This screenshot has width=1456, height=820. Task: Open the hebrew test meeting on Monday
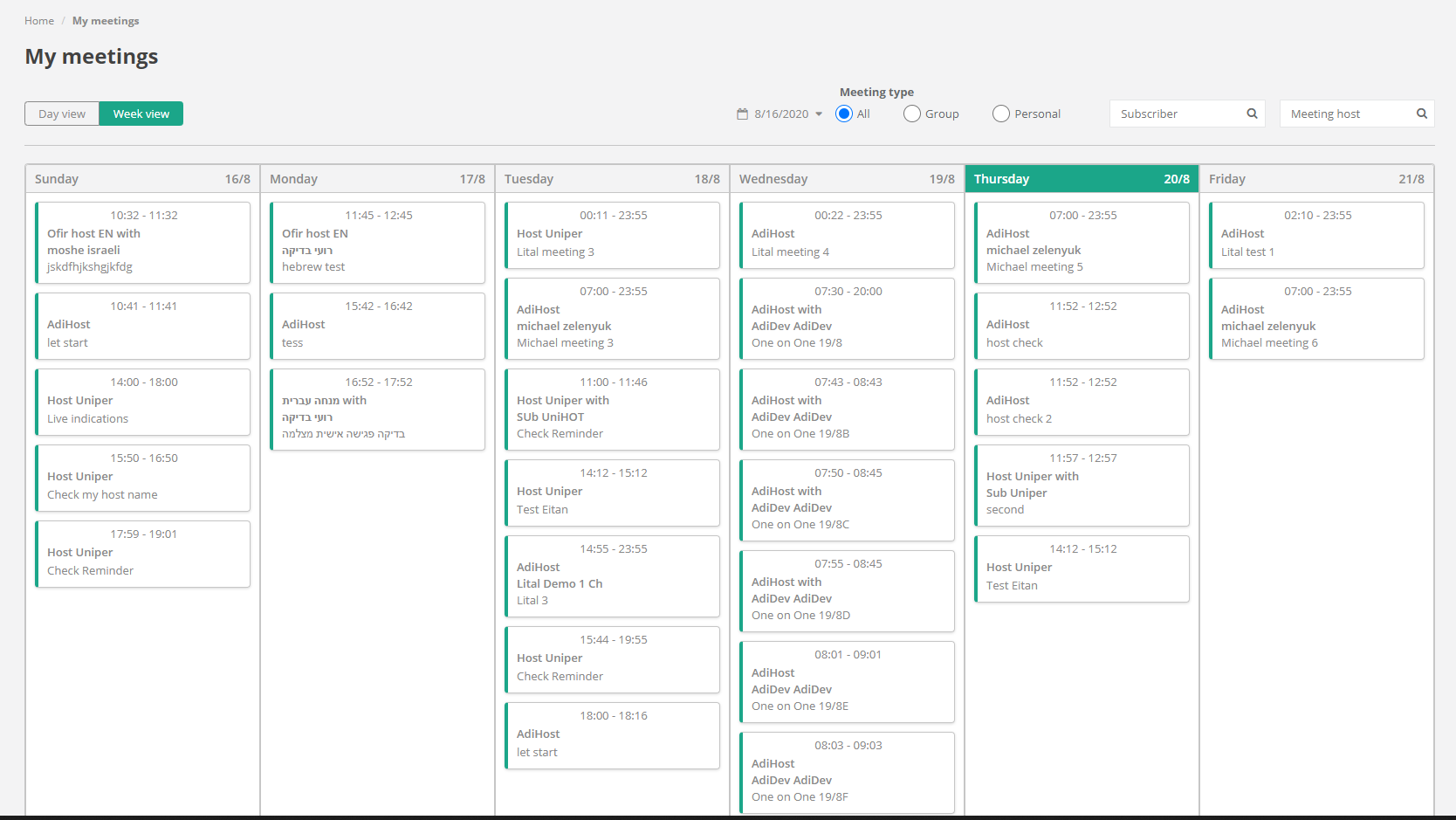pyautogui.click(x=378, y=243)
